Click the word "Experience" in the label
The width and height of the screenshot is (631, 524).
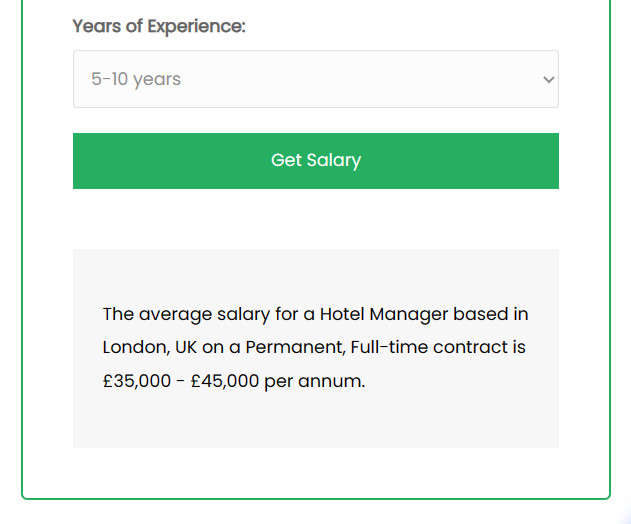(x=196, y=26)
